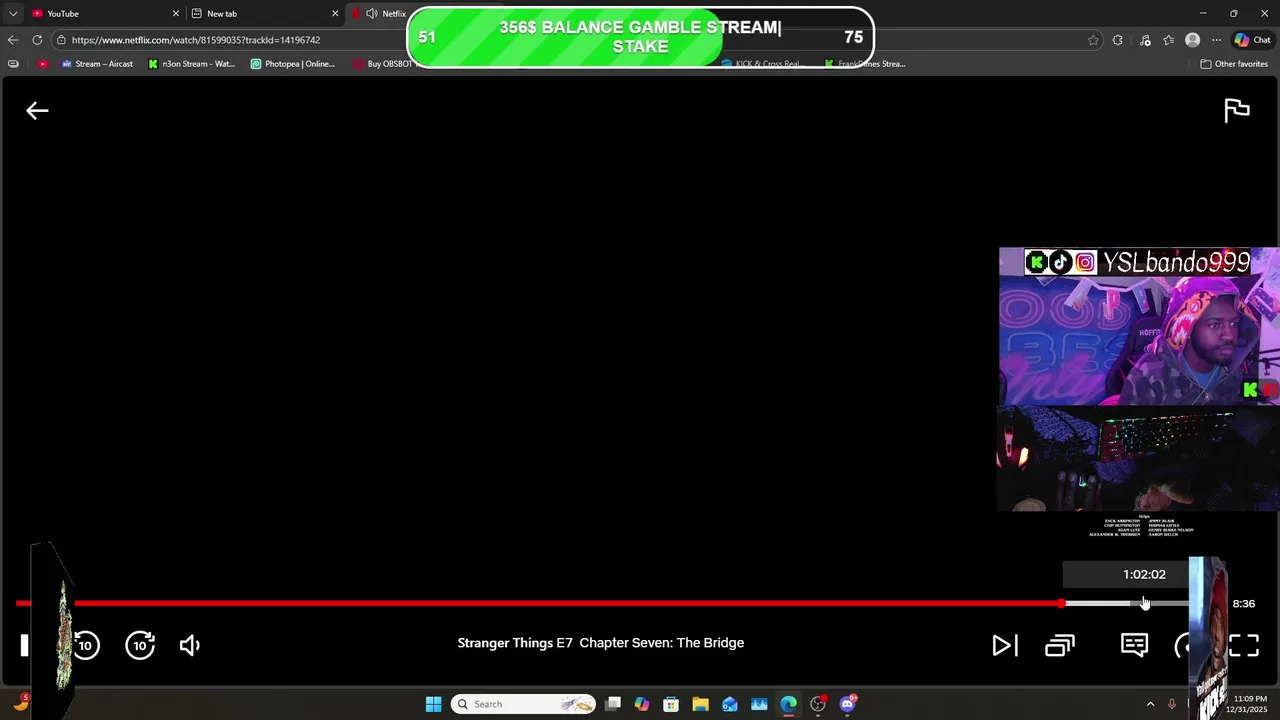Open OBS Studio from the taskbar
1280x720 pixels.
tap(818, 704)
